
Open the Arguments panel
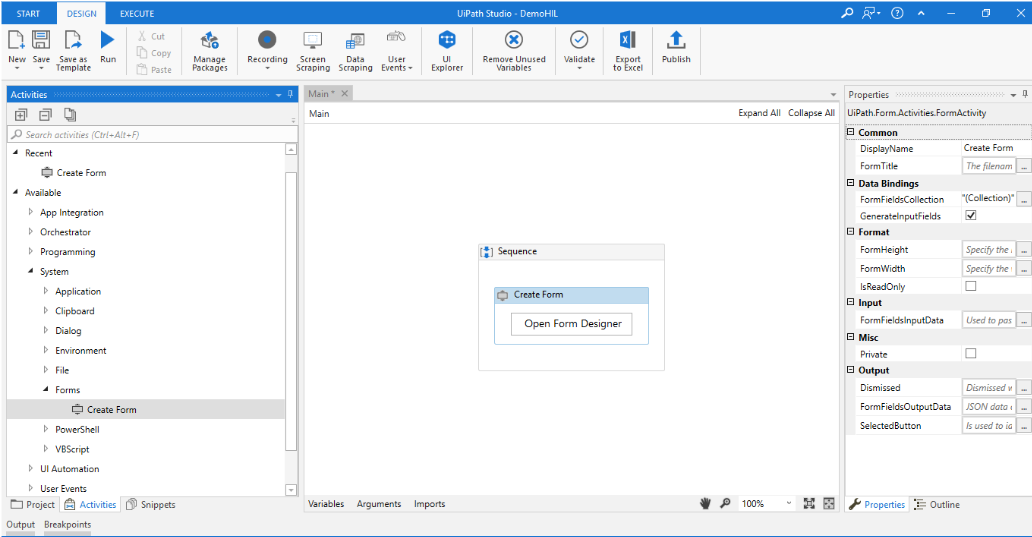tap(378, 503)
